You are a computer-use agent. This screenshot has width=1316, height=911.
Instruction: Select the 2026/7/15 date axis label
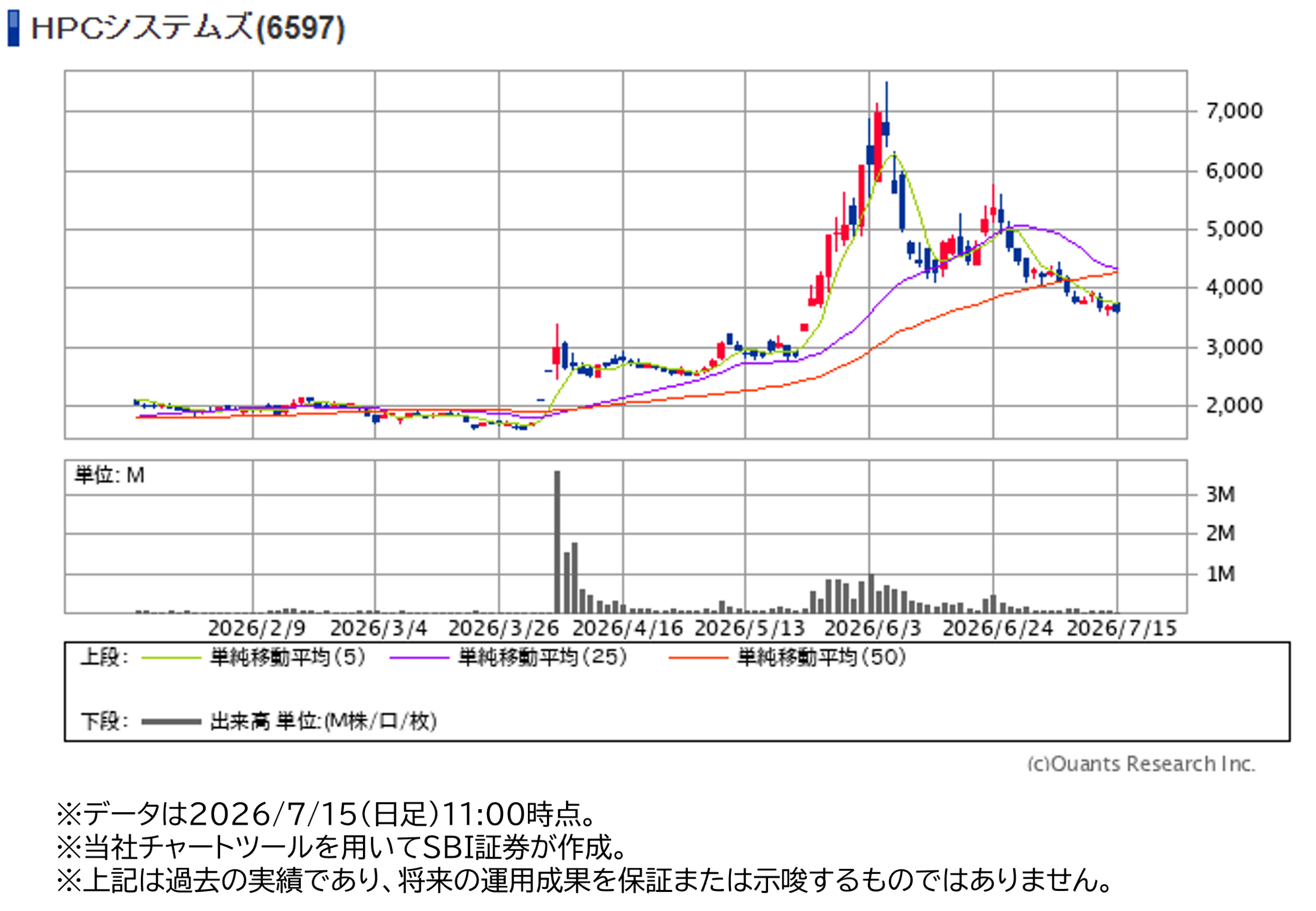(1121, 628)
